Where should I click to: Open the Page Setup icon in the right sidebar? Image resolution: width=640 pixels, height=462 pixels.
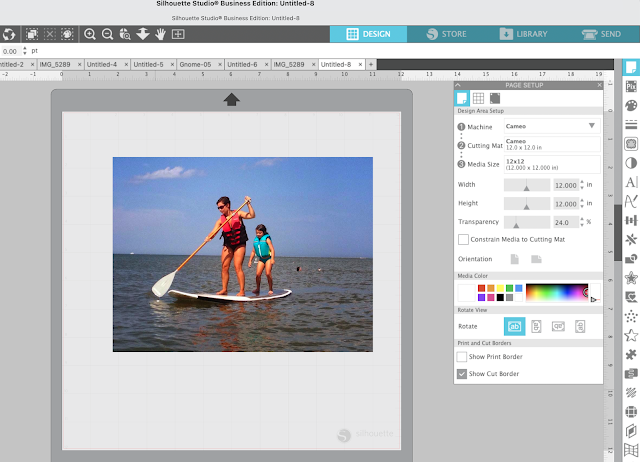coord(631,67)
